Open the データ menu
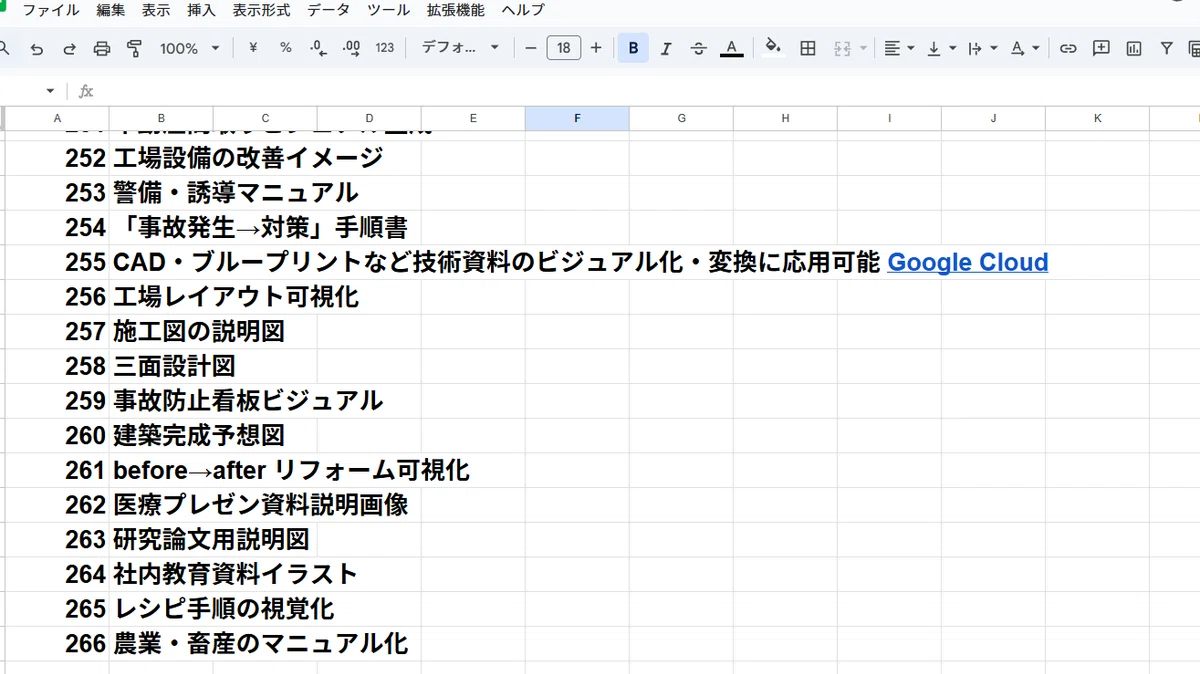 point(329,10)
